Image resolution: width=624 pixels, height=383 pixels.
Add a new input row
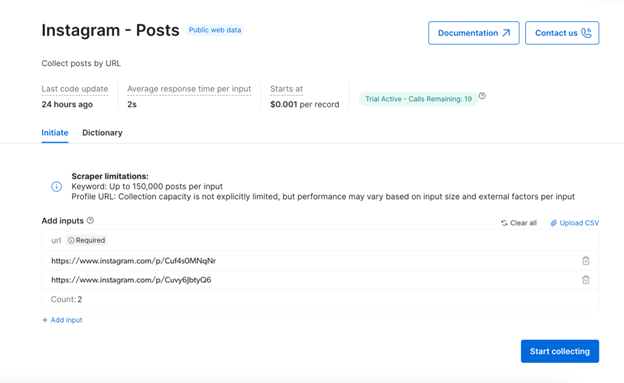[62, 320]
